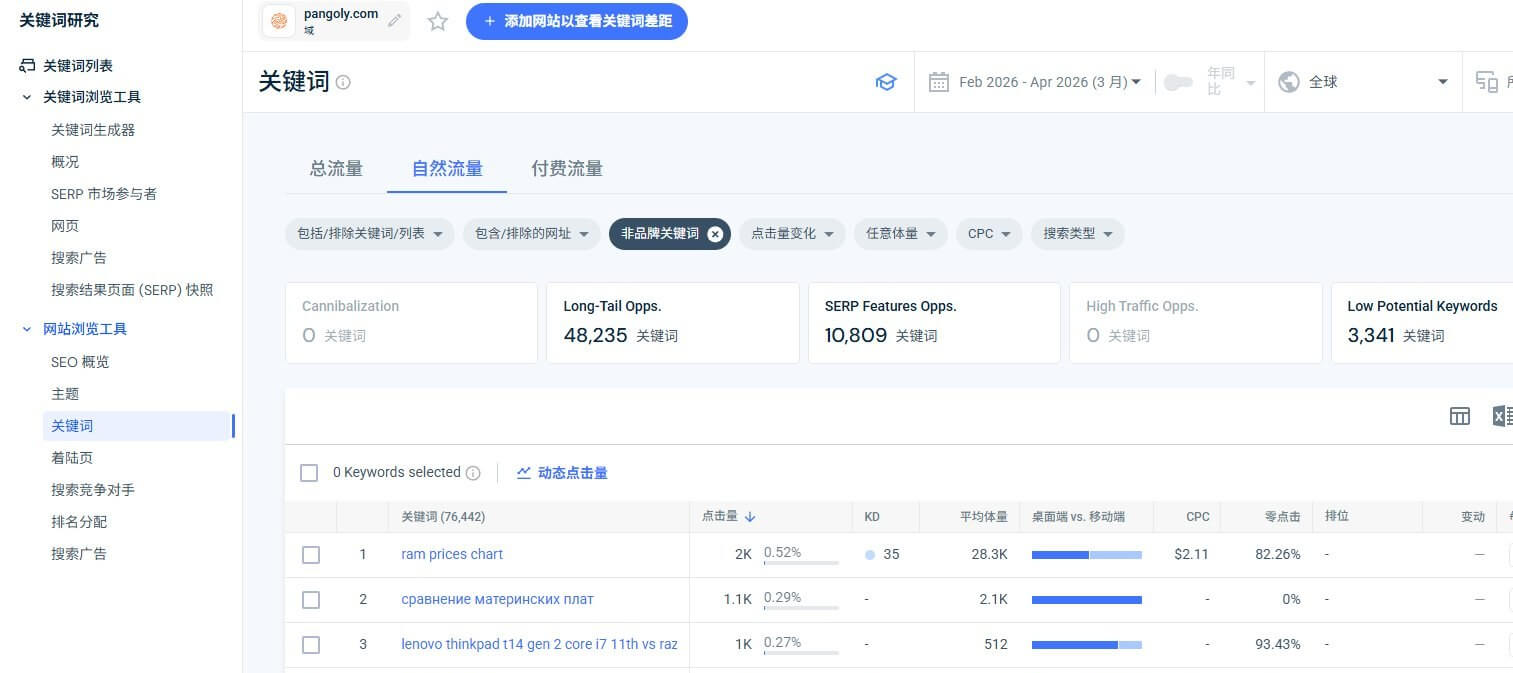Check the сравнение материнских плат row
The height and width of the screenshot is (673, 1513).
[311, 600]
